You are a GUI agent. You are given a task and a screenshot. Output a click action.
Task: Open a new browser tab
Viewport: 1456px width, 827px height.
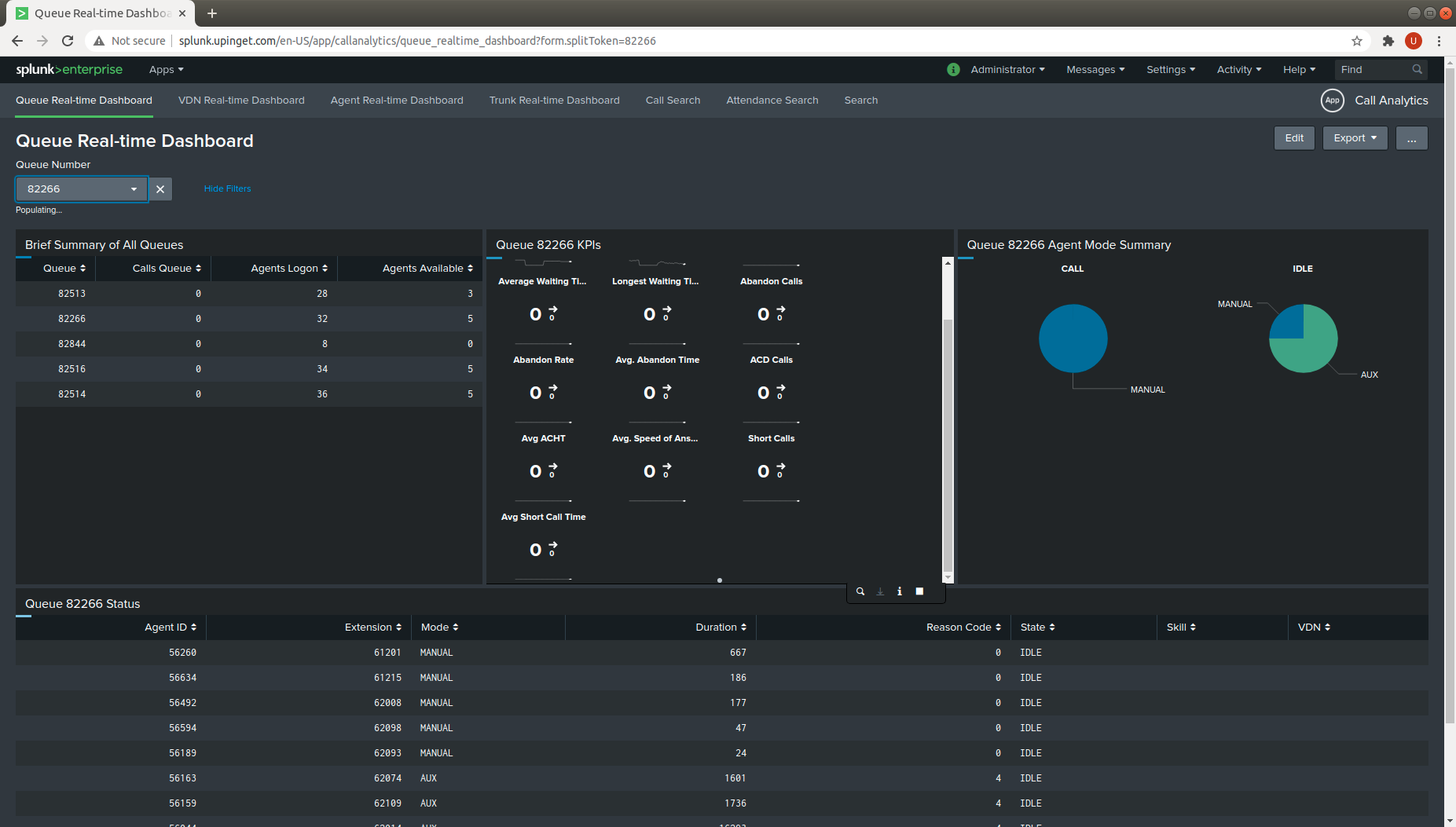tap(212, 13)
